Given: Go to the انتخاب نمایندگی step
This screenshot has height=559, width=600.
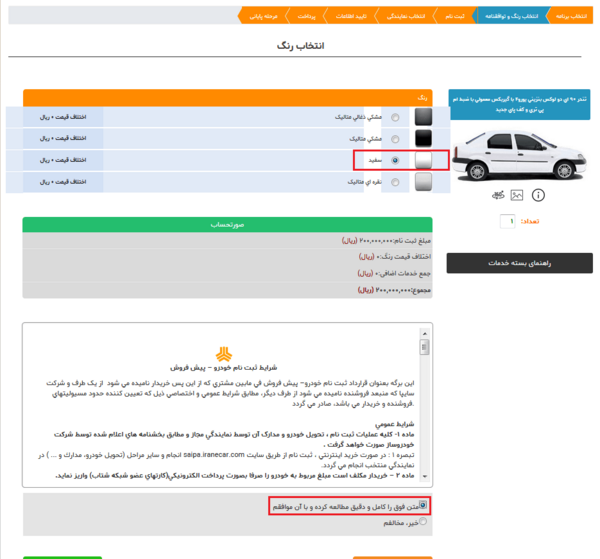Looking at the screenshot, I should pyautogui.click(x=406, y=16).
